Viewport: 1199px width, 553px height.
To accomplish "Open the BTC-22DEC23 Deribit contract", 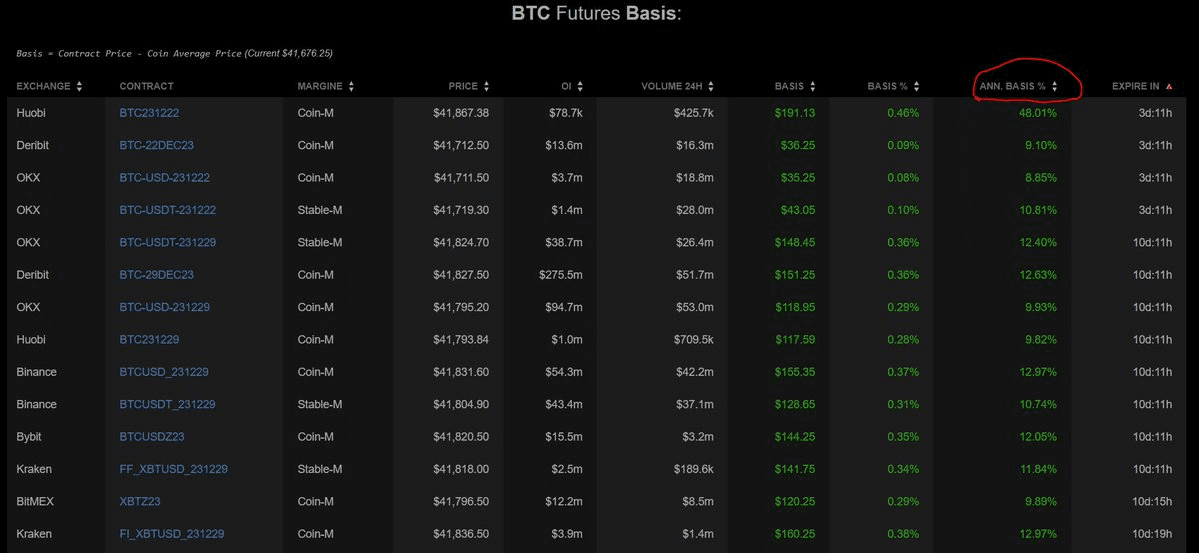I will [156, 145].
